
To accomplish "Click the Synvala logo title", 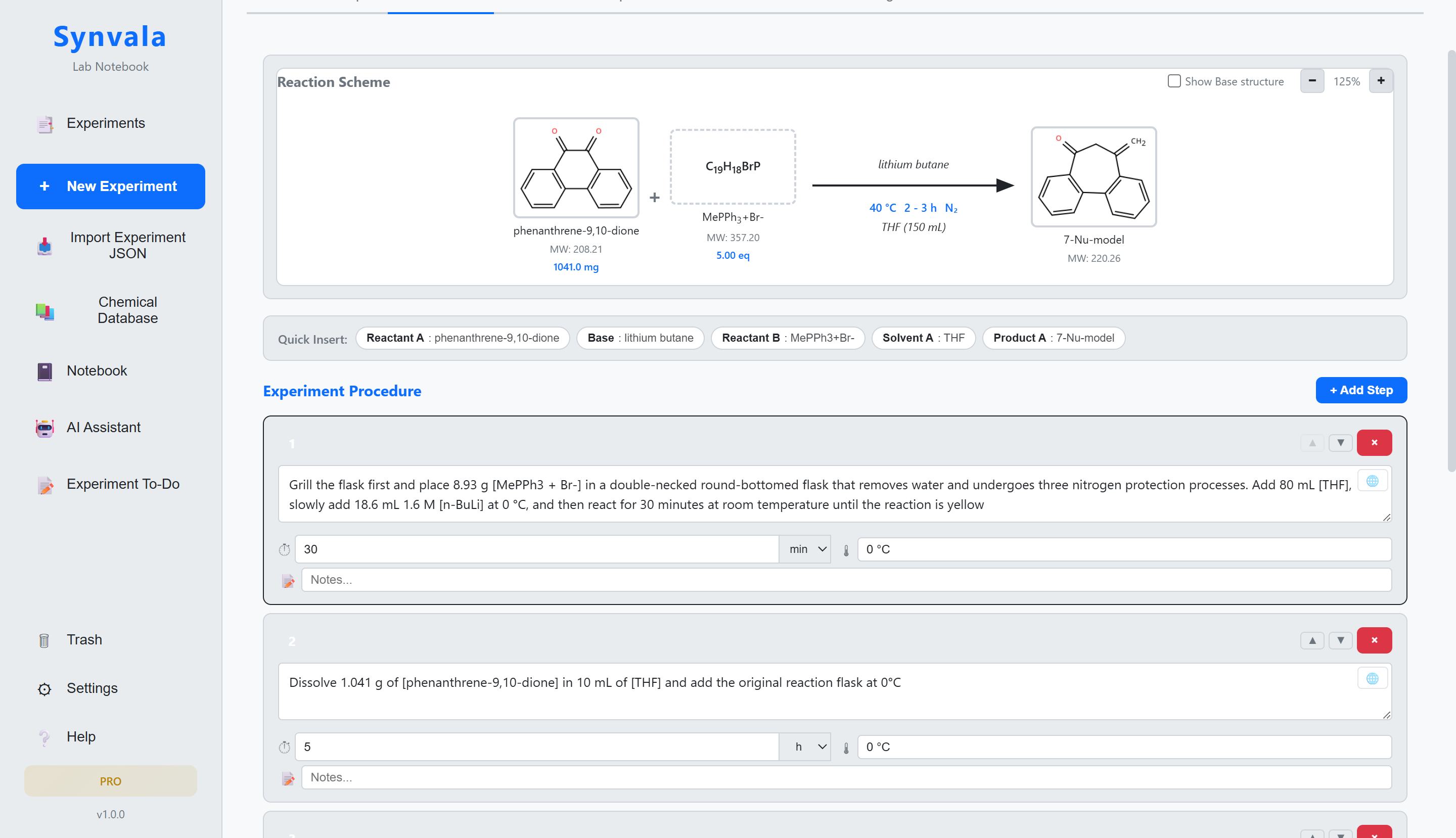I will 110,36.
